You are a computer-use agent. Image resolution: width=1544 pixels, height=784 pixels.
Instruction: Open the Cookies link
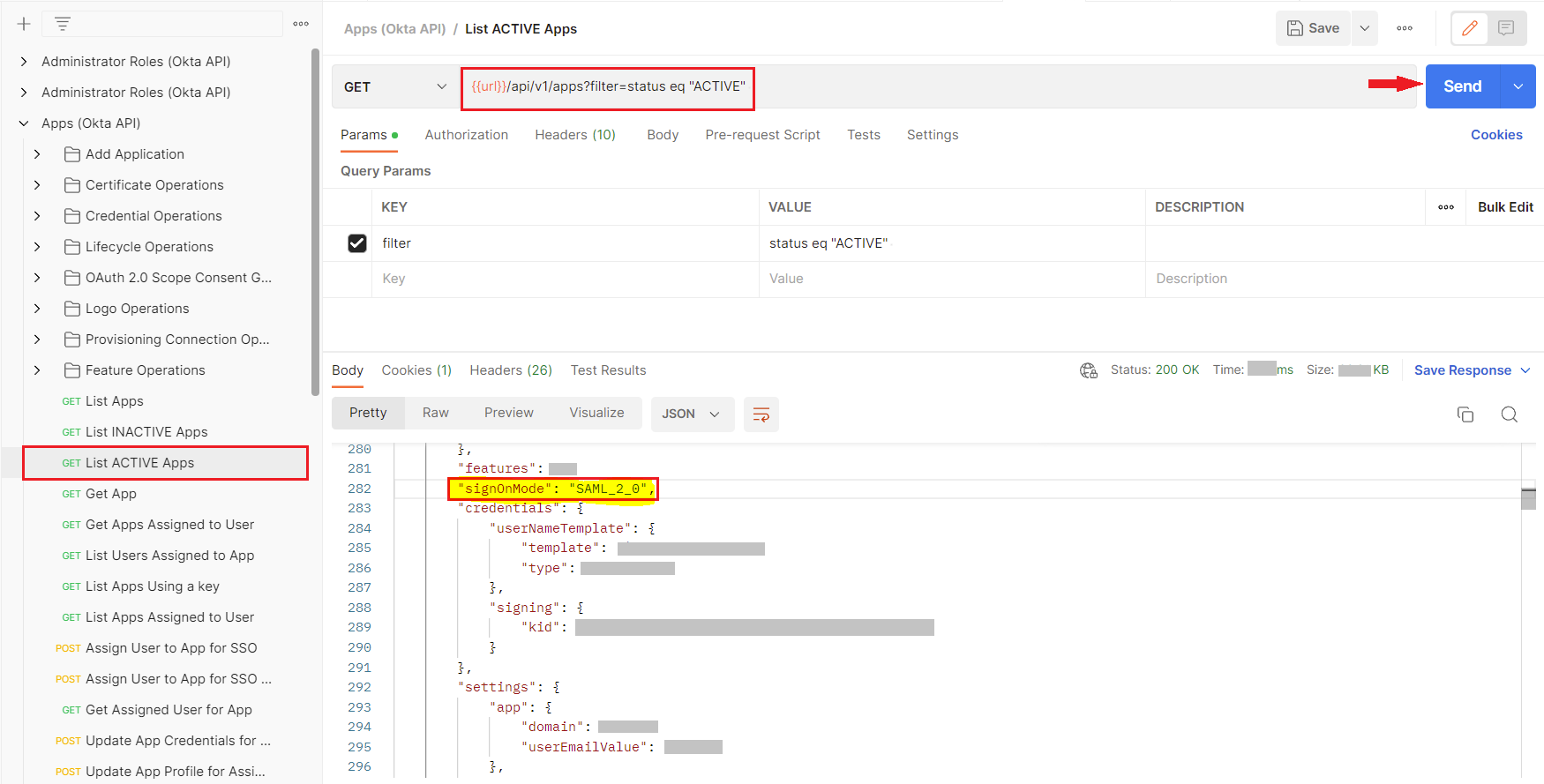point(1496,135)
